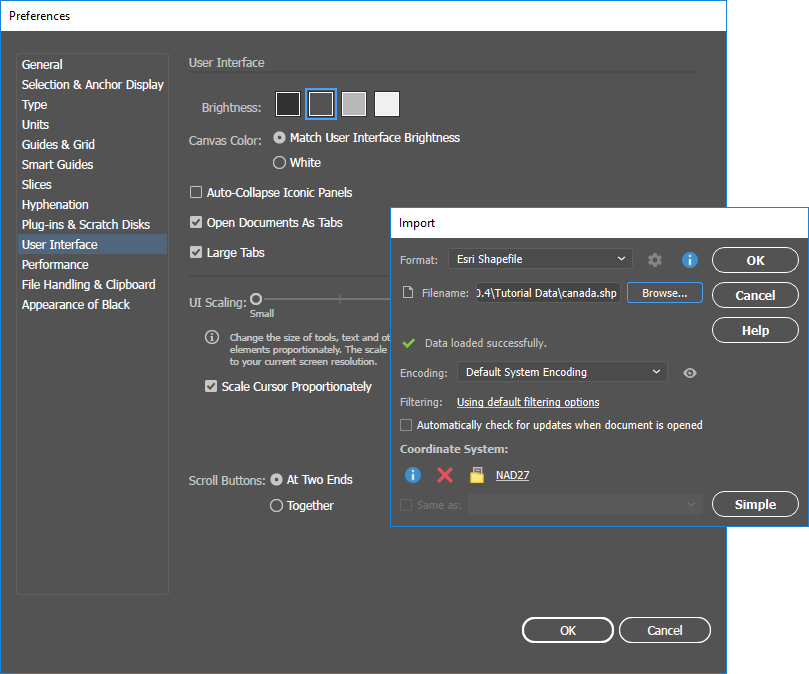Image resolution: width=809 pixels, height=674 pixels.
Task: Uncheck Large Tabs option
Action: (x=196, y=252)
